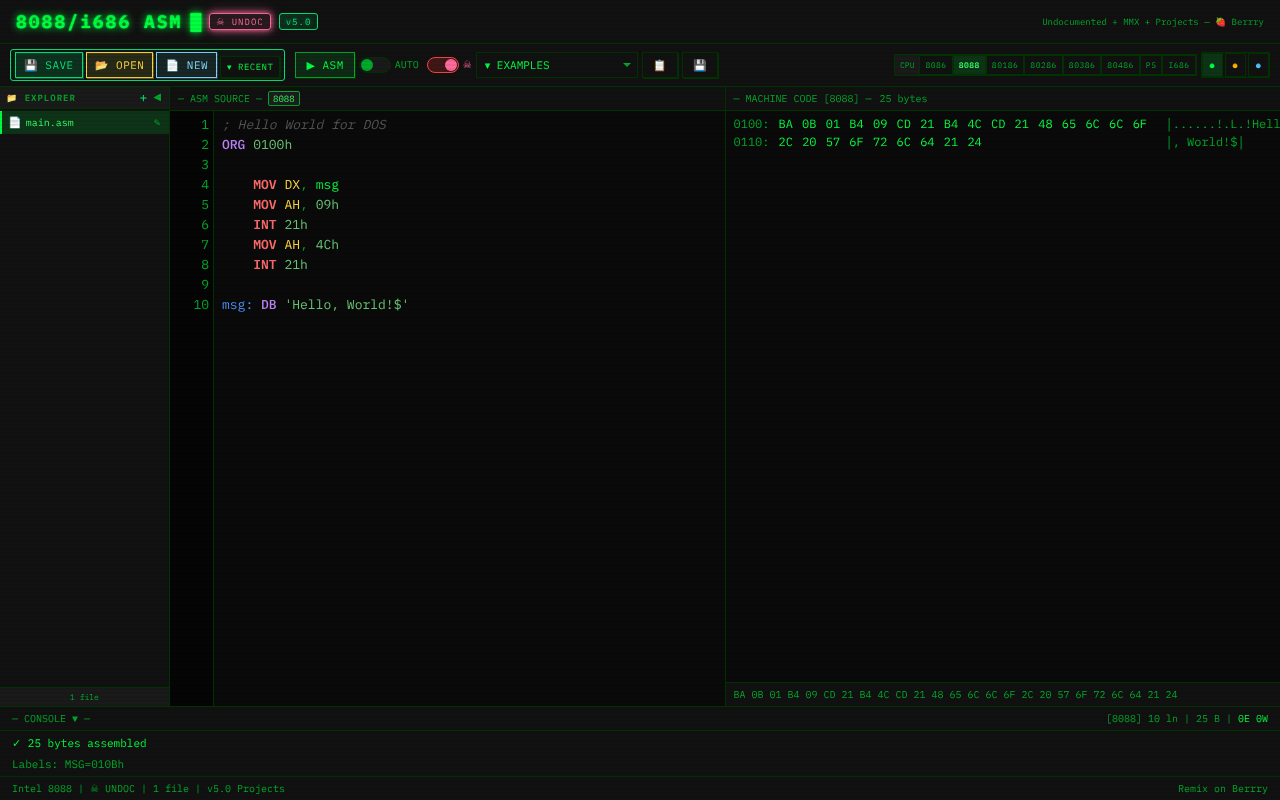Click the 'Intel 8088' status bar text
The width and height of the screenshot is (1280, 800).
[x=42, y=789]
